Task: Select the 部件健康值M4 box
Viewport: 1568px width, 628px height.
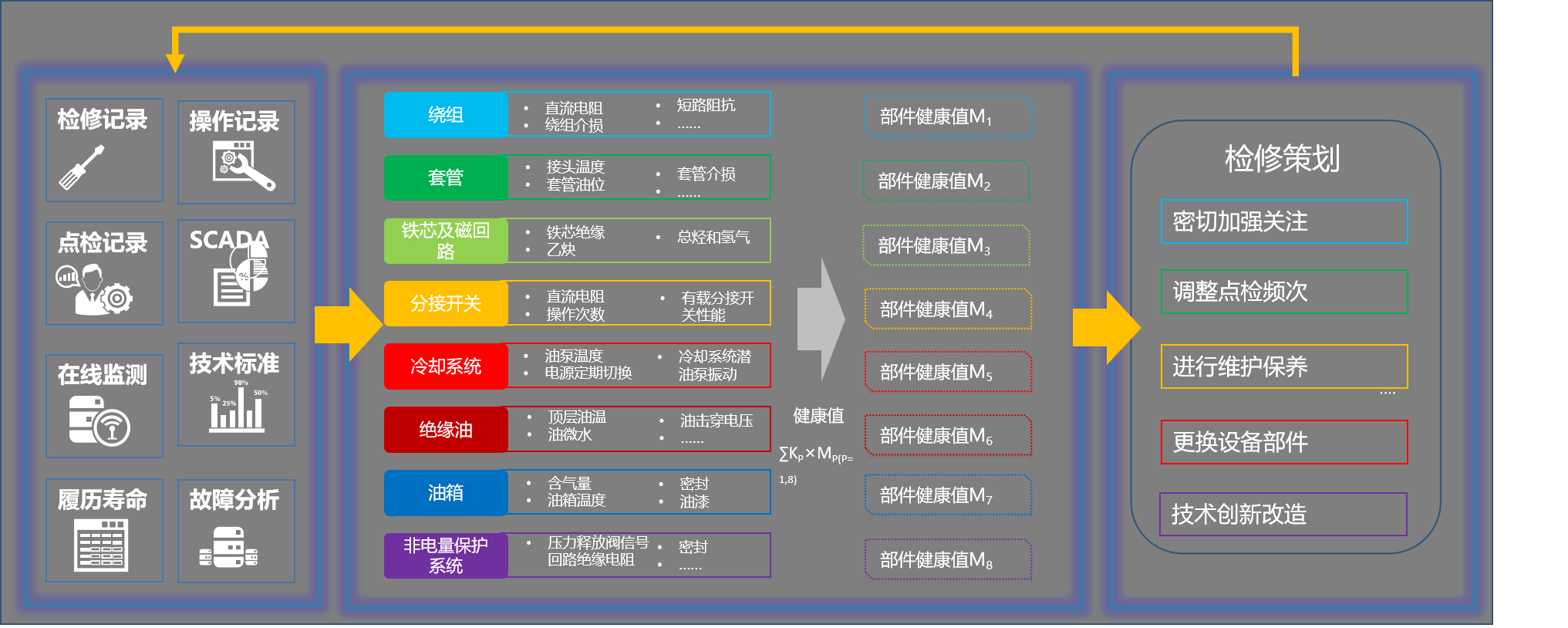Action: (947, 309)
